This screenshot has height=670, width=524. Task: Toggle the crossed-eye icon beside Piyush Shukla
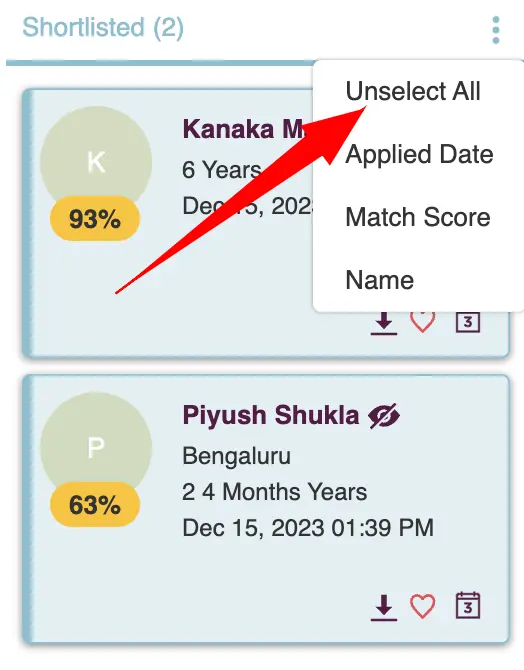[384, 415]
